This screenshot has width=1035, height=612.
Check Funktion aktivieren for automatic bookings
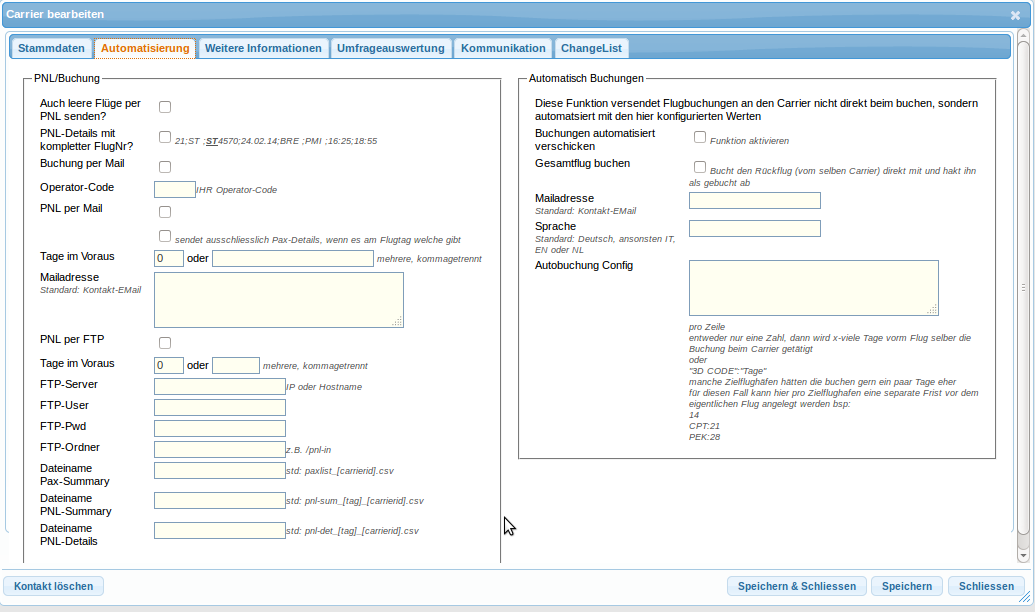tap(700, 137)
